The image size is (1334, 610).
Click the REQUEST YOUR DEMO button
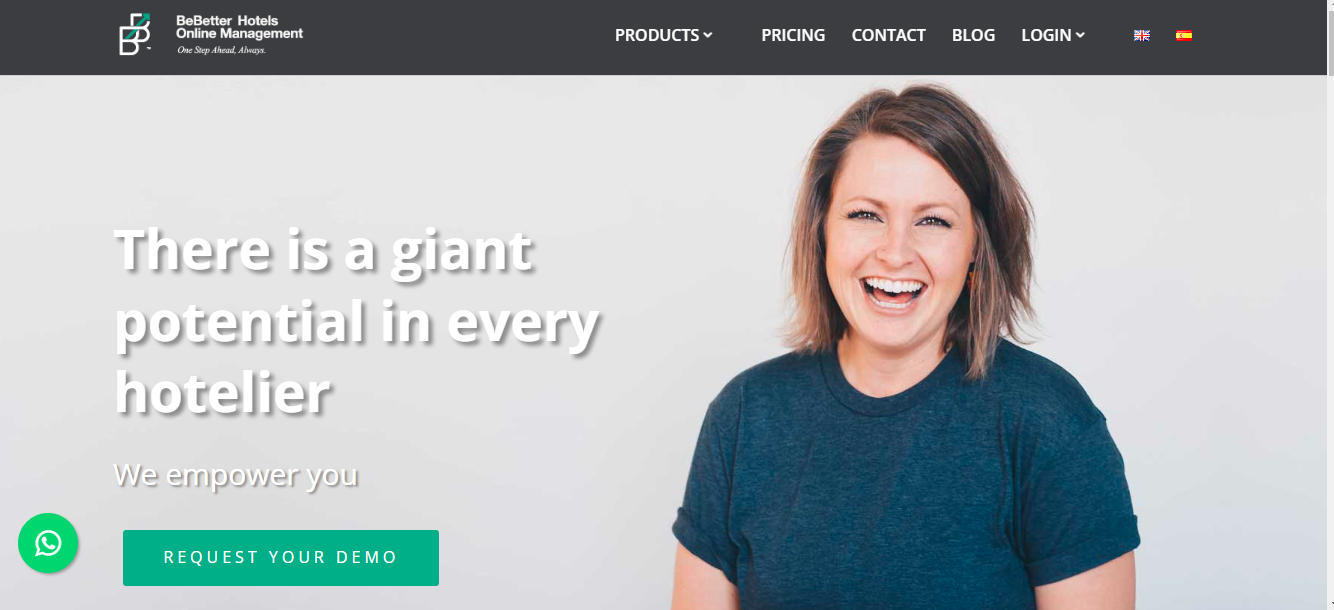pos(281,558)
